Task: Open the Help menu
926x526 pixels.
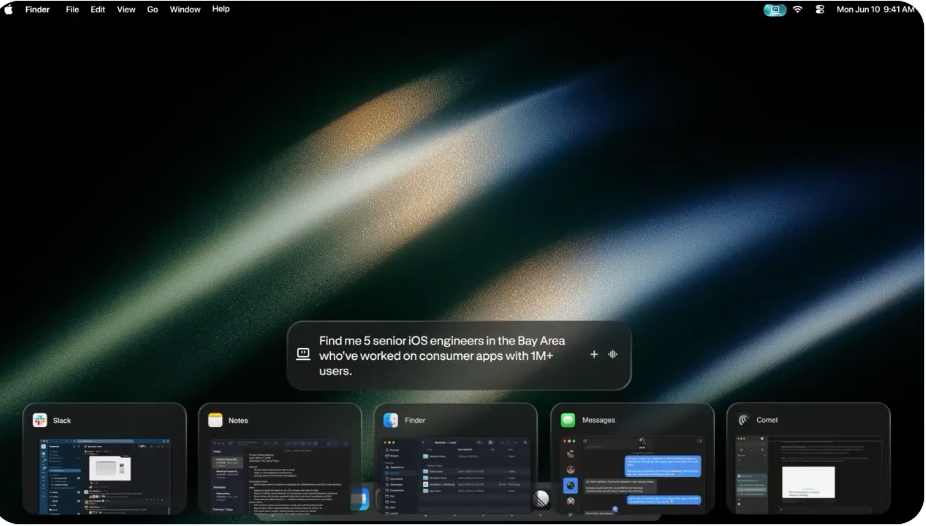Action: pos(221,9)
